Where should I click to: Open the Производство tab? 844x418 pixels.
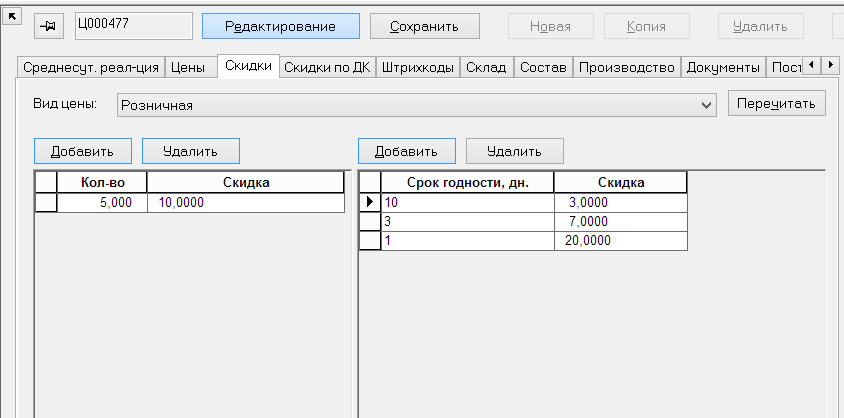point(627,68)
